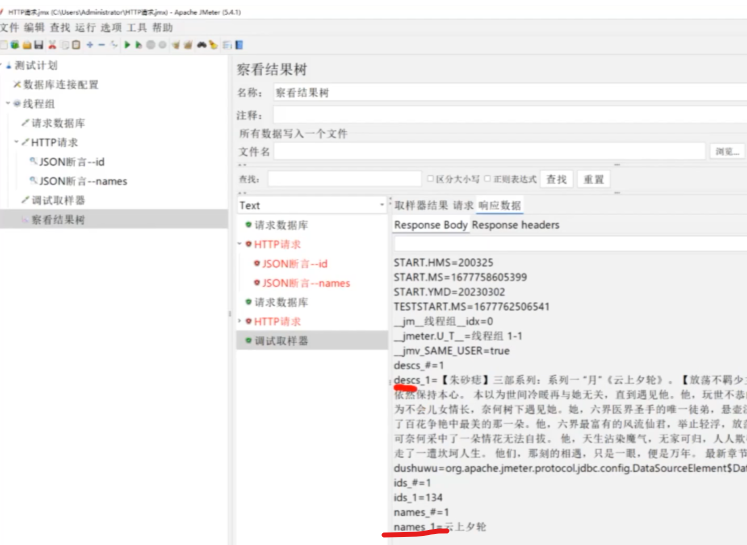Select 调试取样器 result entry
The width and height of the screenshot is (747, 545).
point(281,341)
